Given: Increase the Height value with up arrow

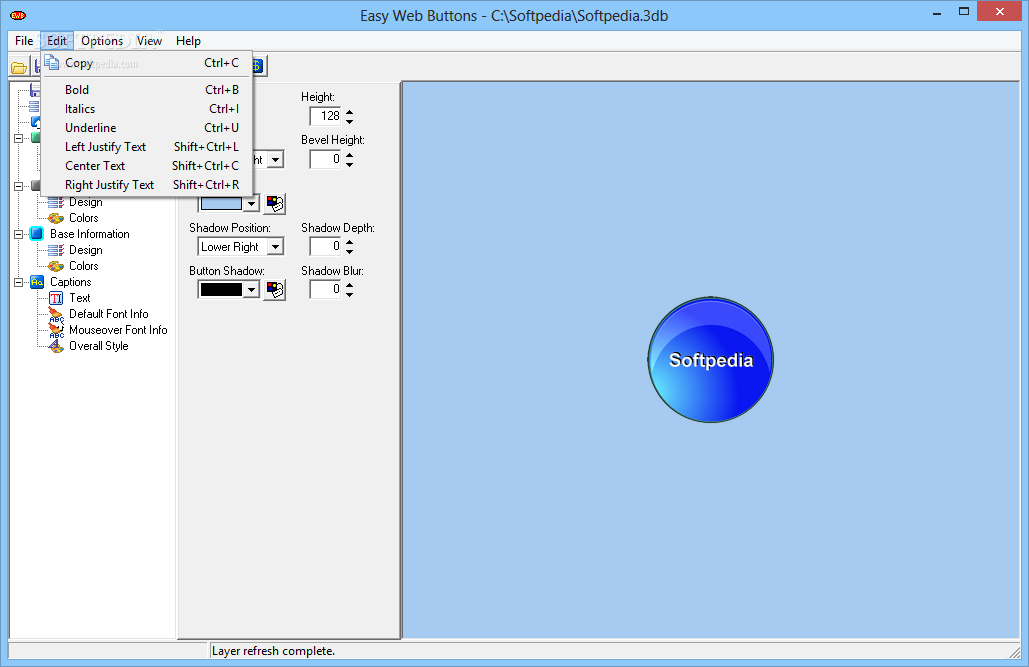Looking at the screenshot, I should [x=349, y=112].
